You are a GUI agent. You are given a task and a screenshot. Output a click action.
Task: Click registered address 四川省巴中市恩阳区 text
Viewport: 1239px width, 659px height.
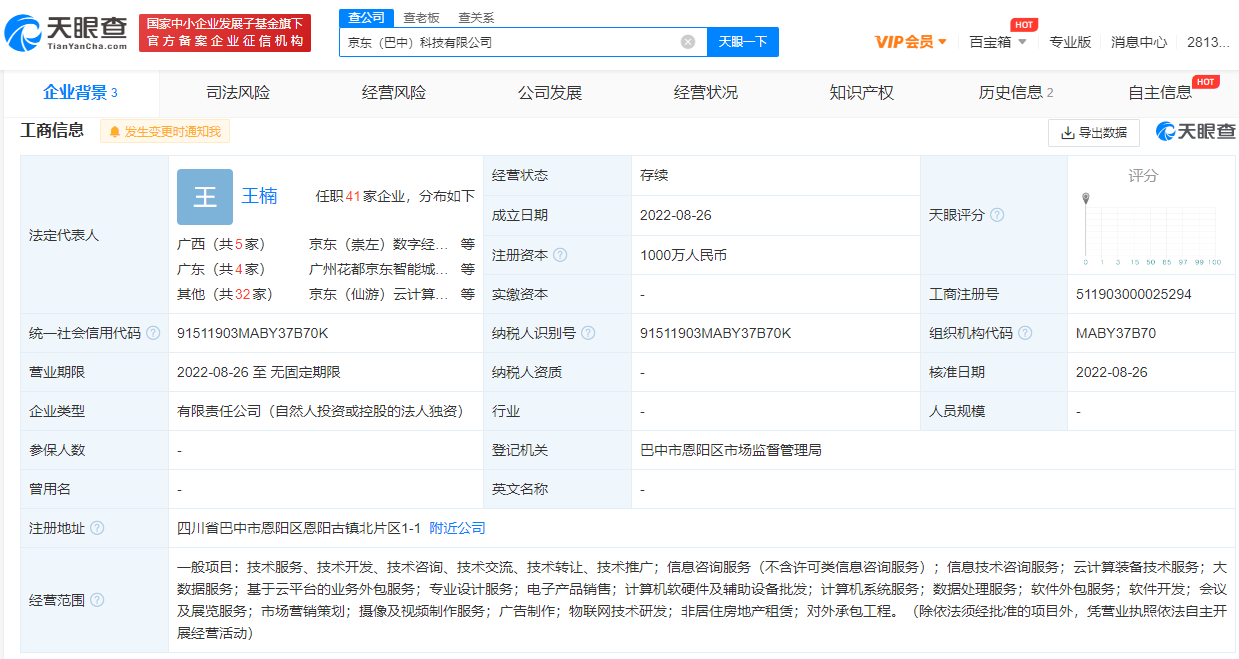[x=299, y=528]
